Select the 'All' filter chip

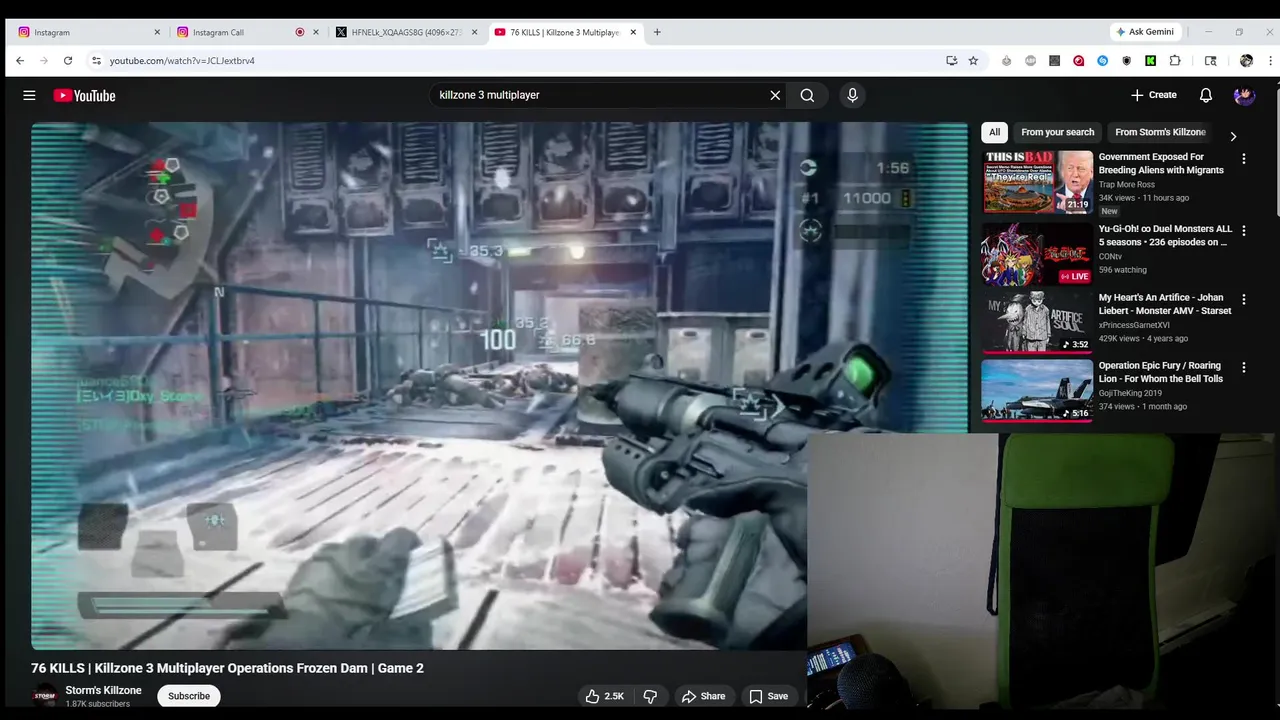pyautogui.click(x=994, y=132)
